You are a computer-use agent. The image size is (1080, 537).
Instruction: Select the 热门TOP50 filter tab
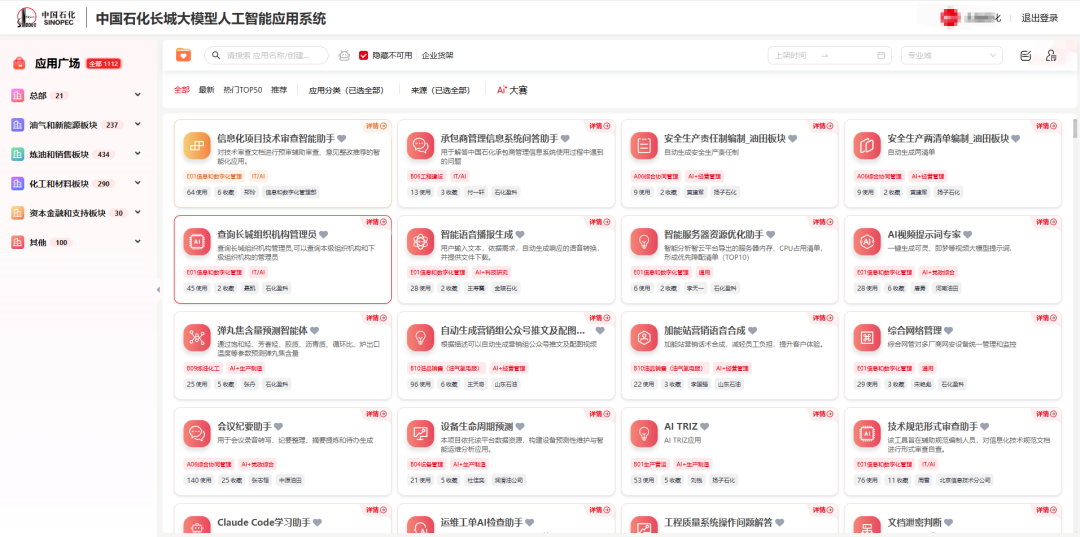pyautogui.click(x=242, y=90)
